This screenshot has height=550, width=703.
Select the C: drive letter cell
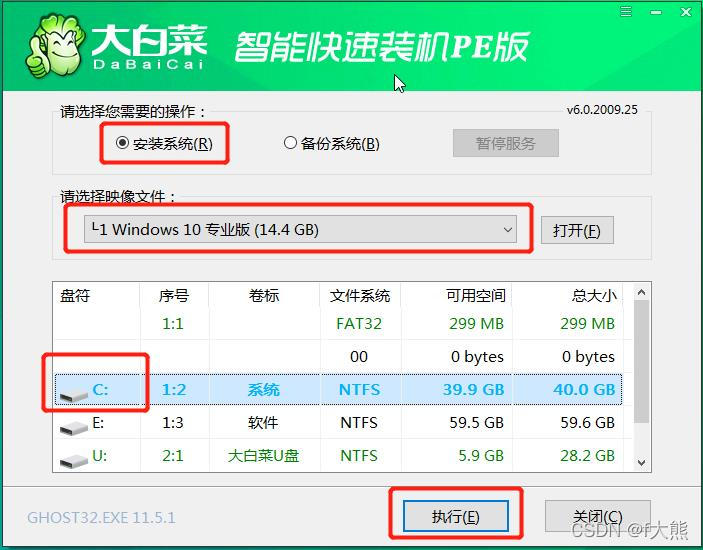[100, 390]
